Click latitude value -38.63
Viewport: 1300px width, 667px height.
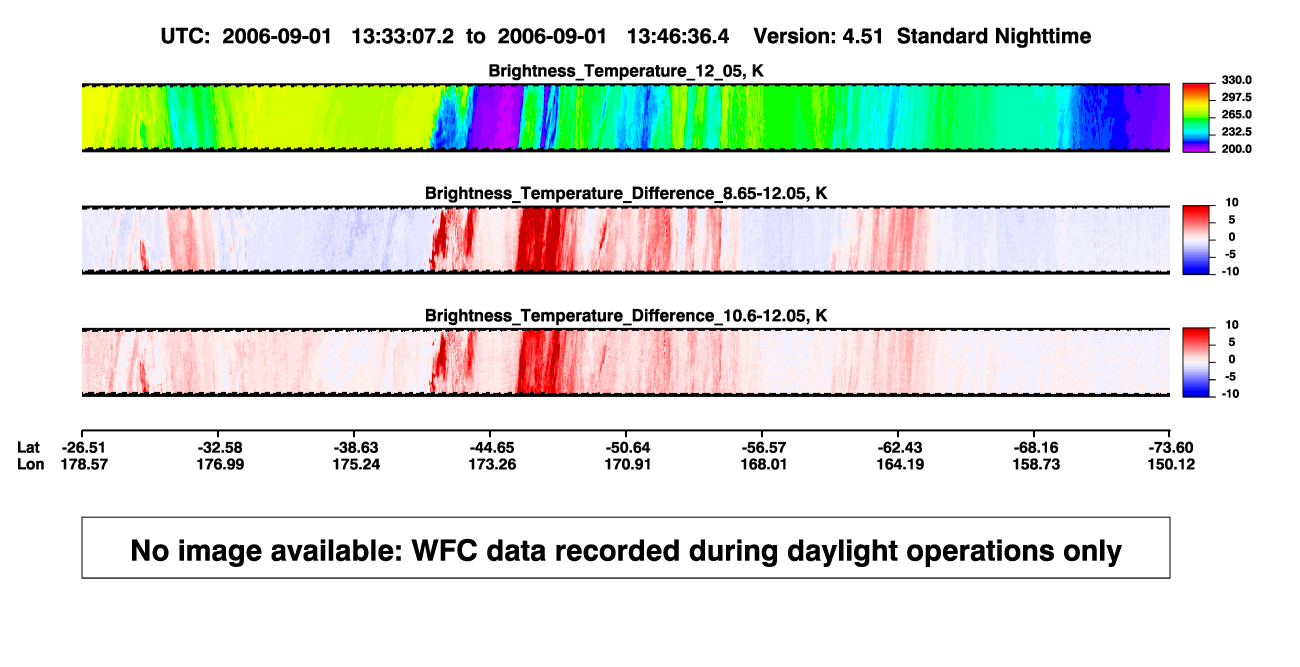(x=355, y=447)
